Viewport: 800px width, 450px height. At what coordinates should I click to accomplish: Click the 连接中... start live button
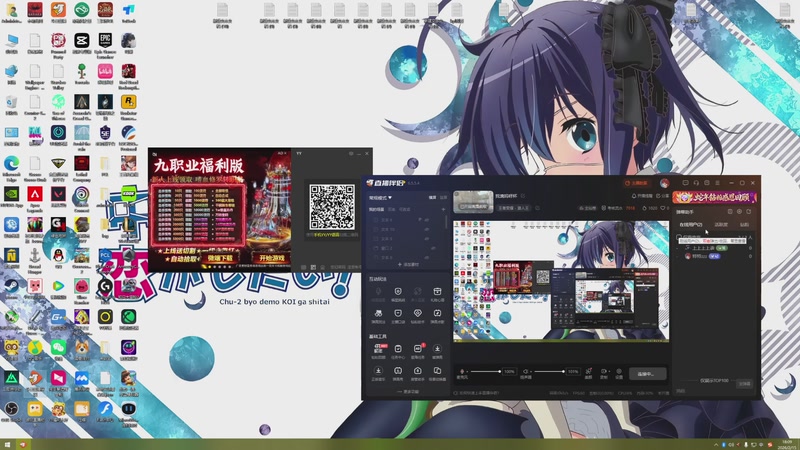647,374
